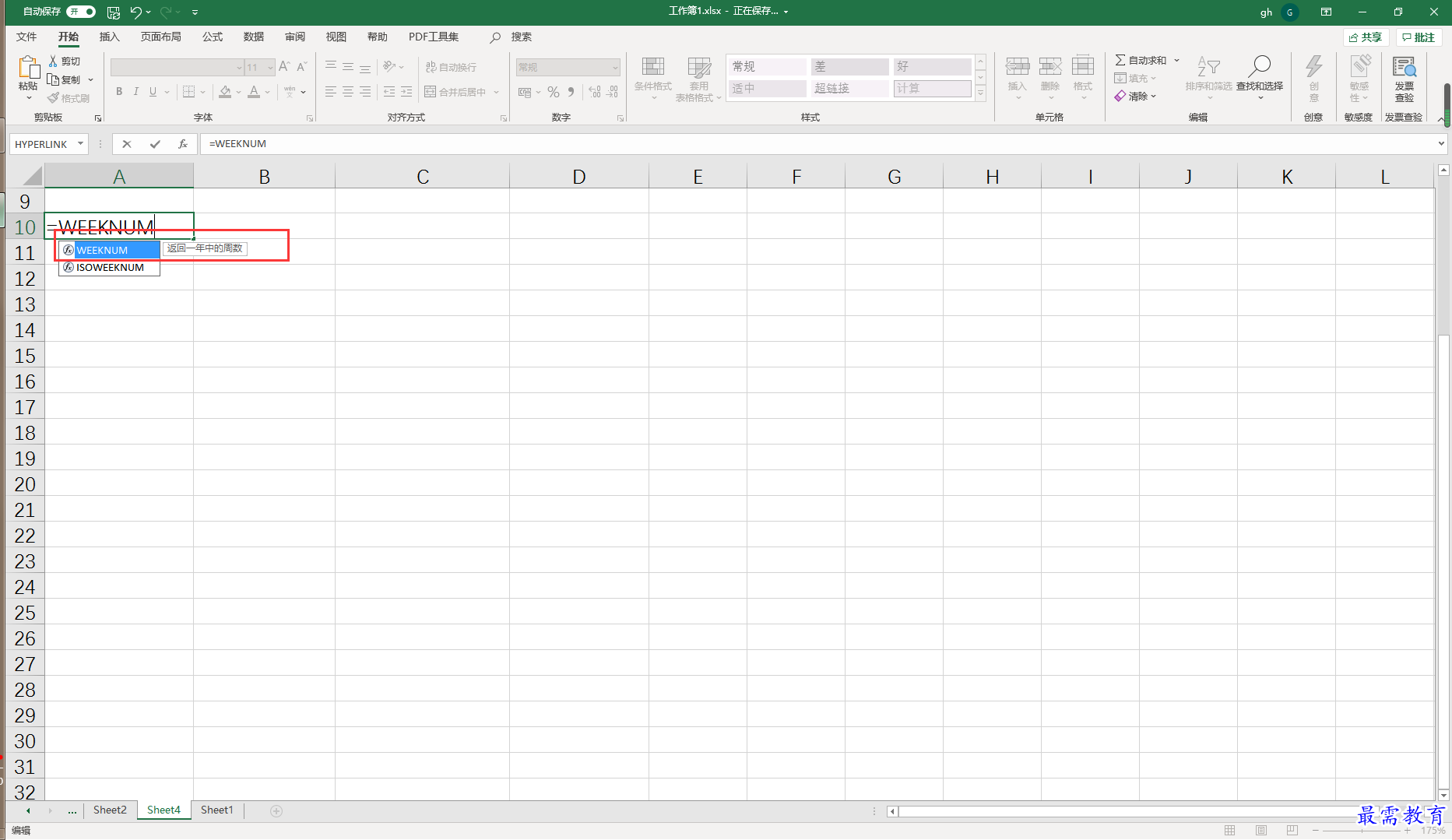Switch to the 页面布局 ribbon tab
Image resolution: width=1452 pixels, height=840 pixels.
[x=160, y=37]
